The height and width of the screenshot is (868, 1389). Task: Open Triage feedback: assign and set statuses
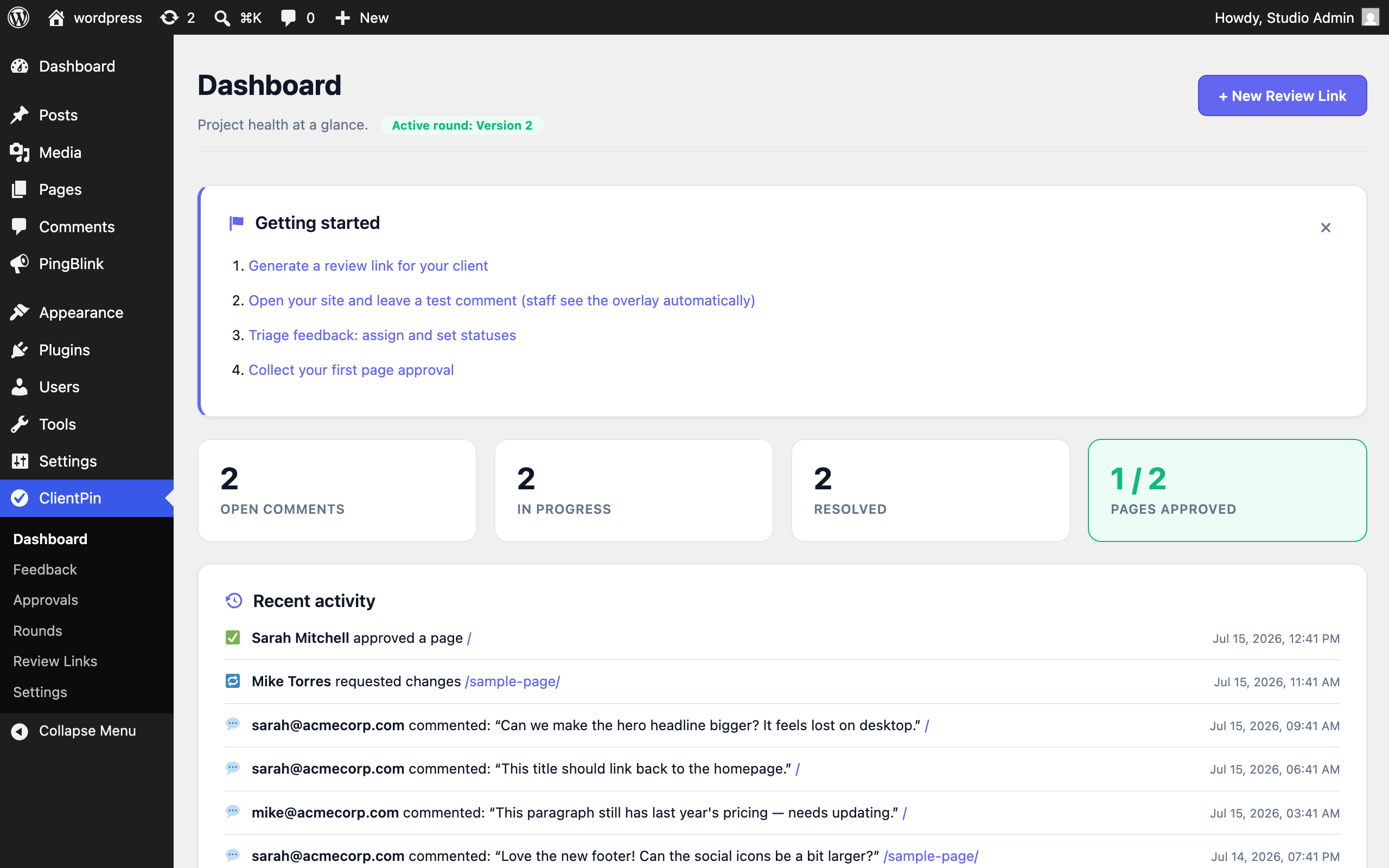383,335
